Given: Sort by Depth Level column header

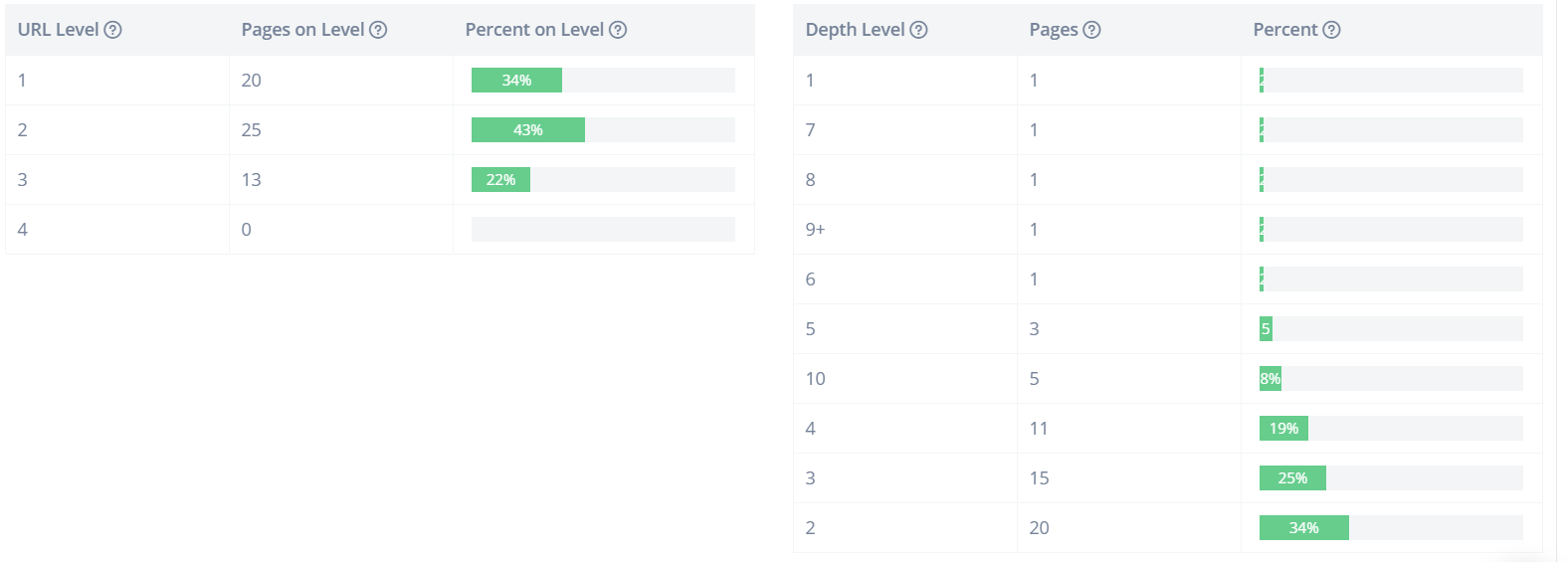Looking at the screenshot, I should click(x=855, y=30).
